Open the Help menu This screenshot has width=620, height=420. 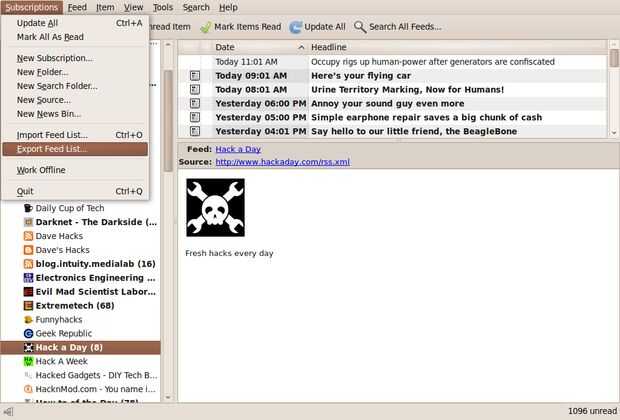228,7
